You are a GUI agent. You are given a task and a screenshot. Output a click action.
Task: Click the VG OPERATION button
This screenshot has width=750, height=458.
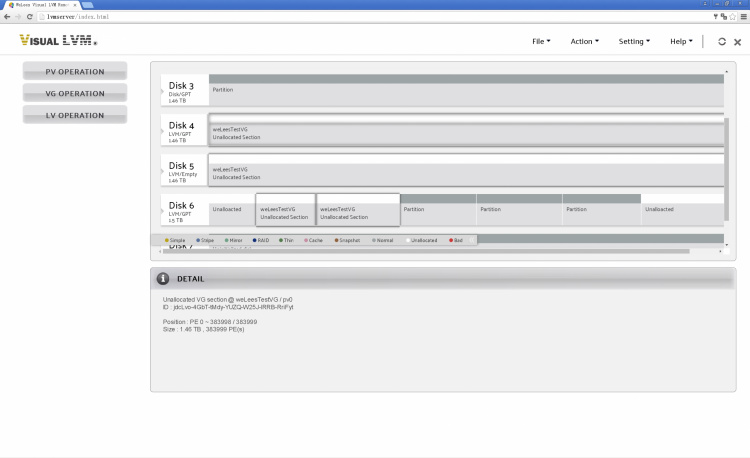75,93
